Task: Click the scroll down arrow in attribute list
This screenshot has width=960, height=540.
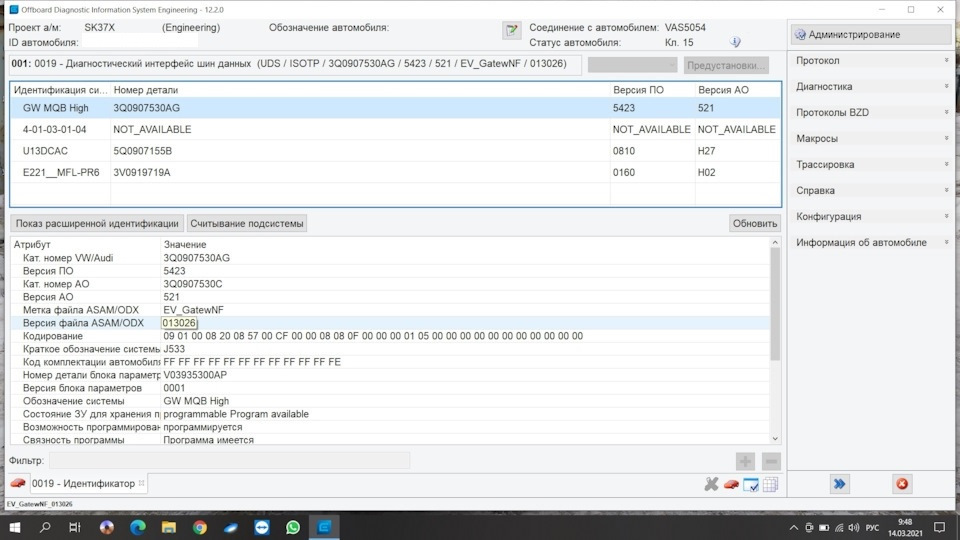Action: click(775, 438)
